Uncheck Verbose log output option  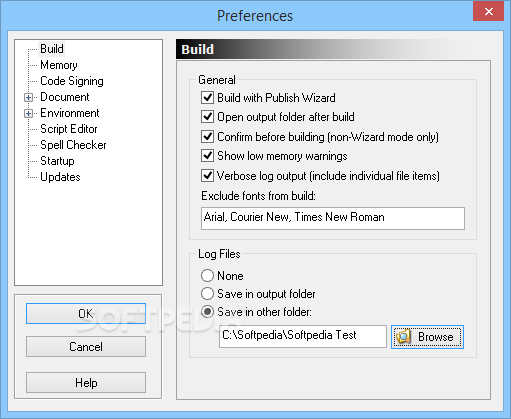point(207,176)
